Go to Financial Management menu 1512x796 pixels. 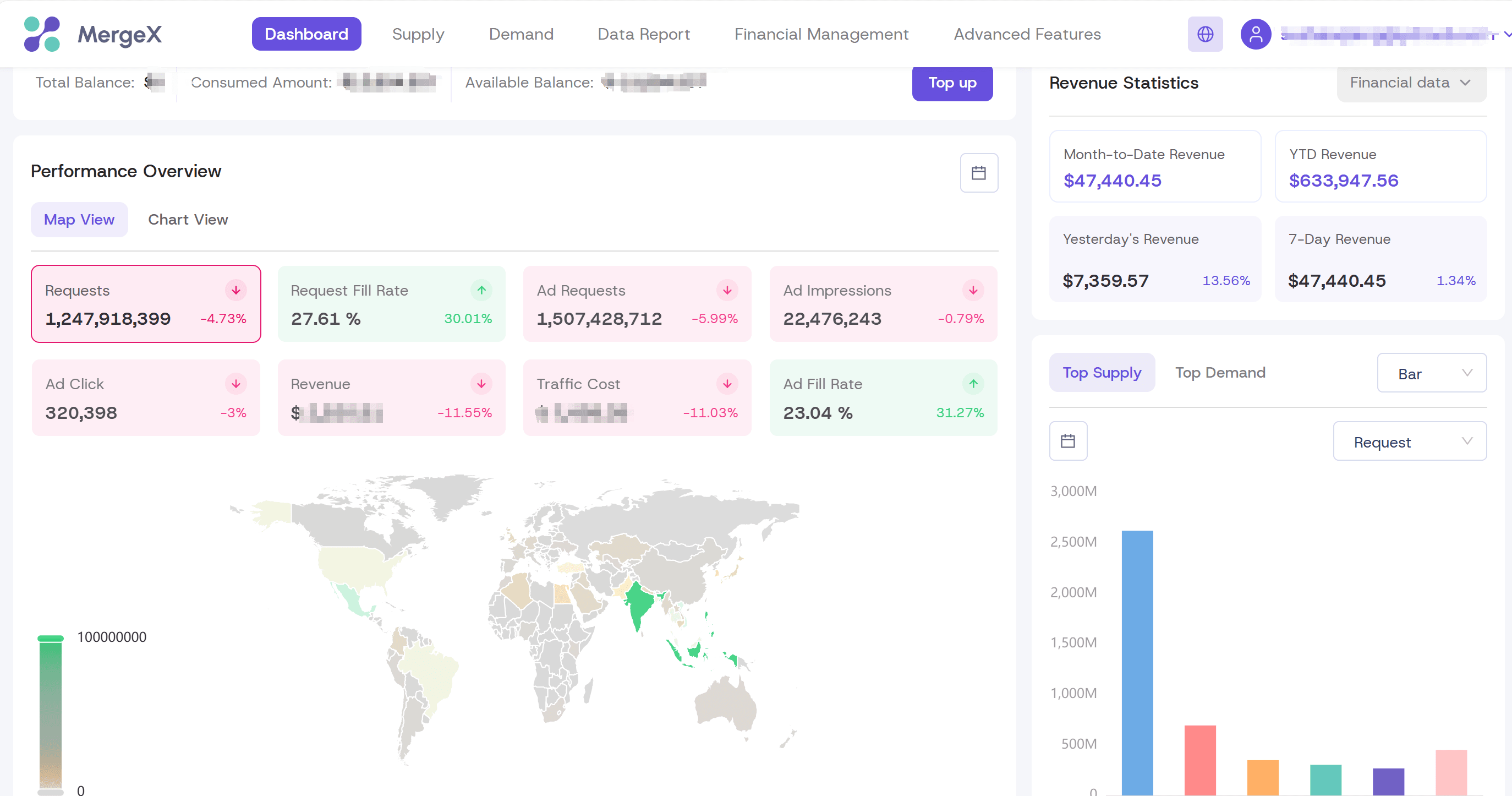pyautogui.click(x=821, y=34)
